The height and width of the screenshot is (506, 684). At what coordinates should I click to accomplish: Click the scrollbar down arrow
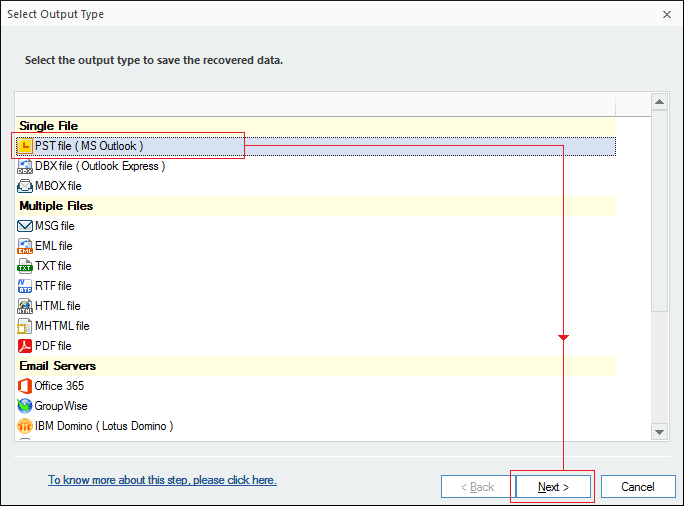(x=660, y=432)
